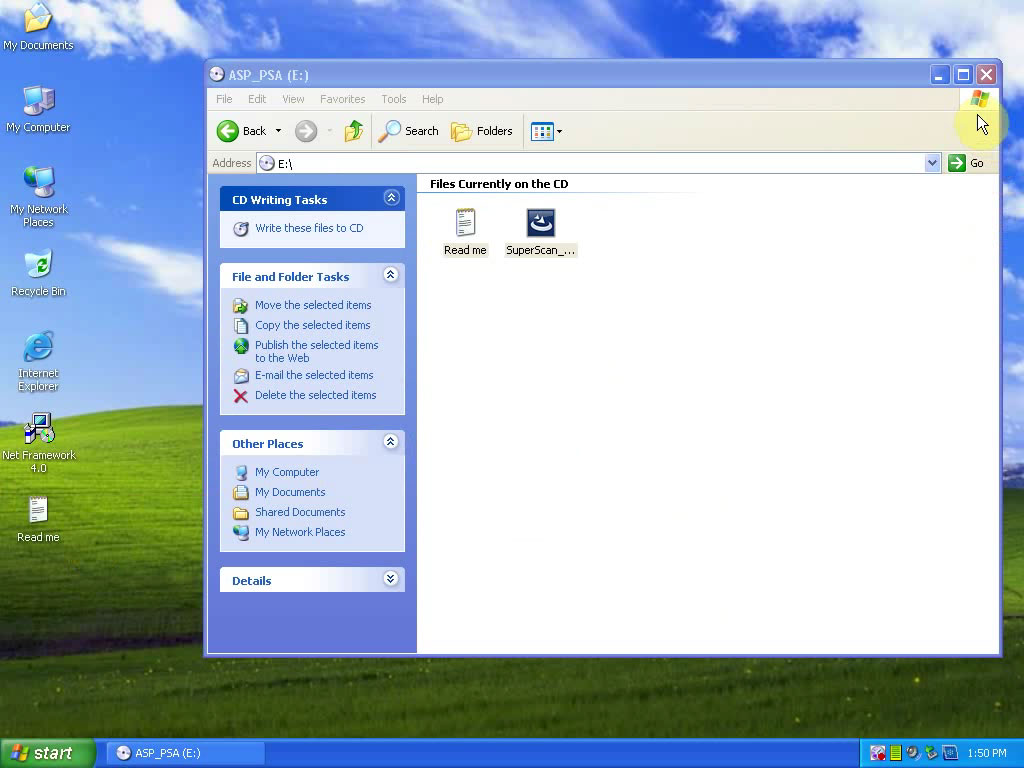Expand the Address bar dropdown list
Image resolution: width=1024 pixels, height=768 pixels.
(933, 163)
